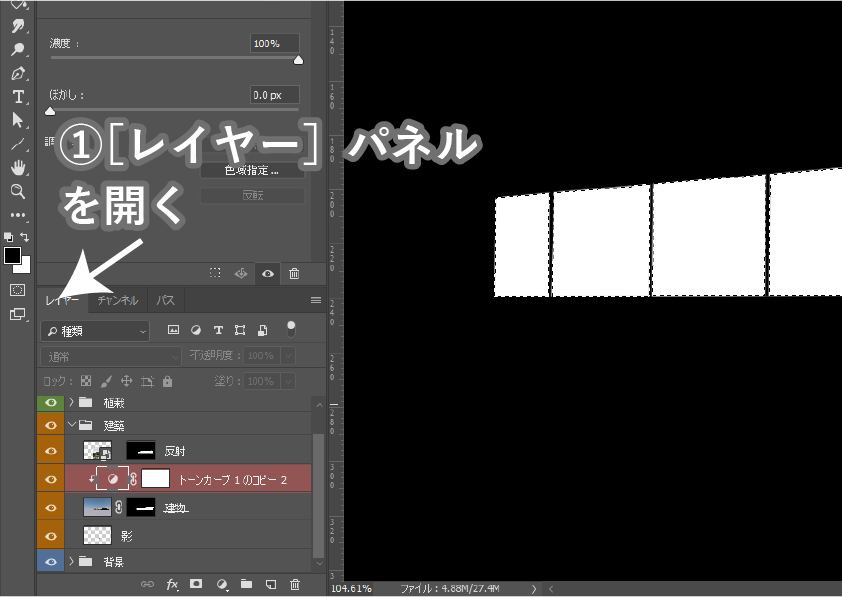Hide the 背景 group
Viewport: 842px width, 597px height.
pyautogui.click(x=51, y=562)
